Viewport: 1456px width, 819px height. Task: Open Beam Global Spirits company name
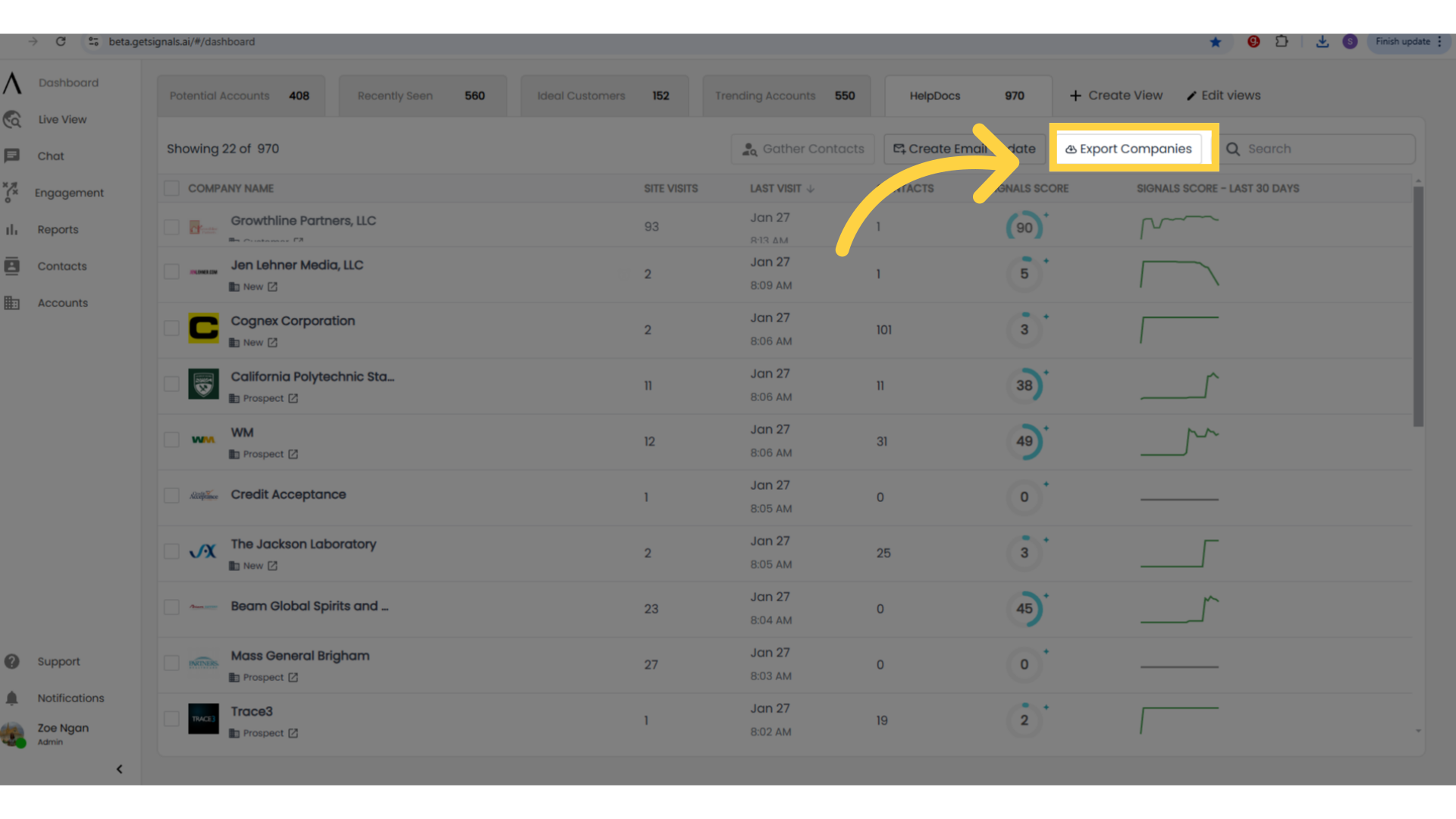point(309,606)
